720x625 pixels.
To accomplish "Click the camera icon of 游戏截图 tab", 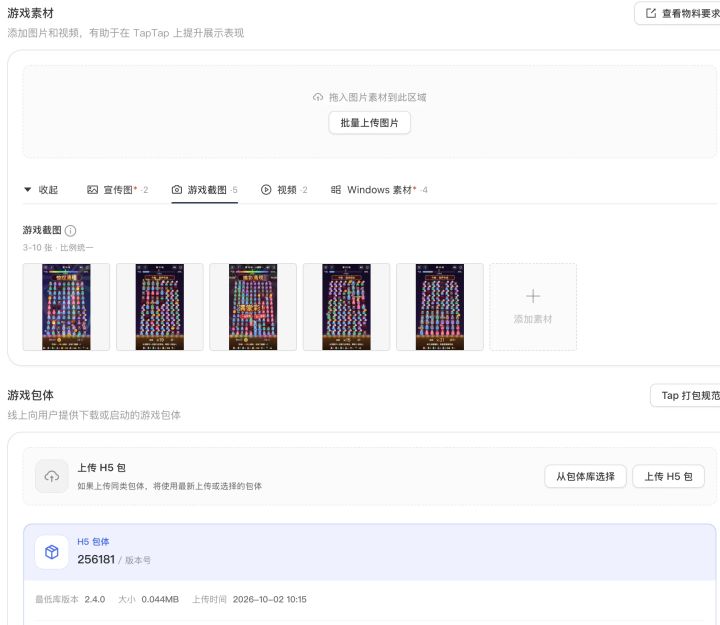I will point(177,190).
